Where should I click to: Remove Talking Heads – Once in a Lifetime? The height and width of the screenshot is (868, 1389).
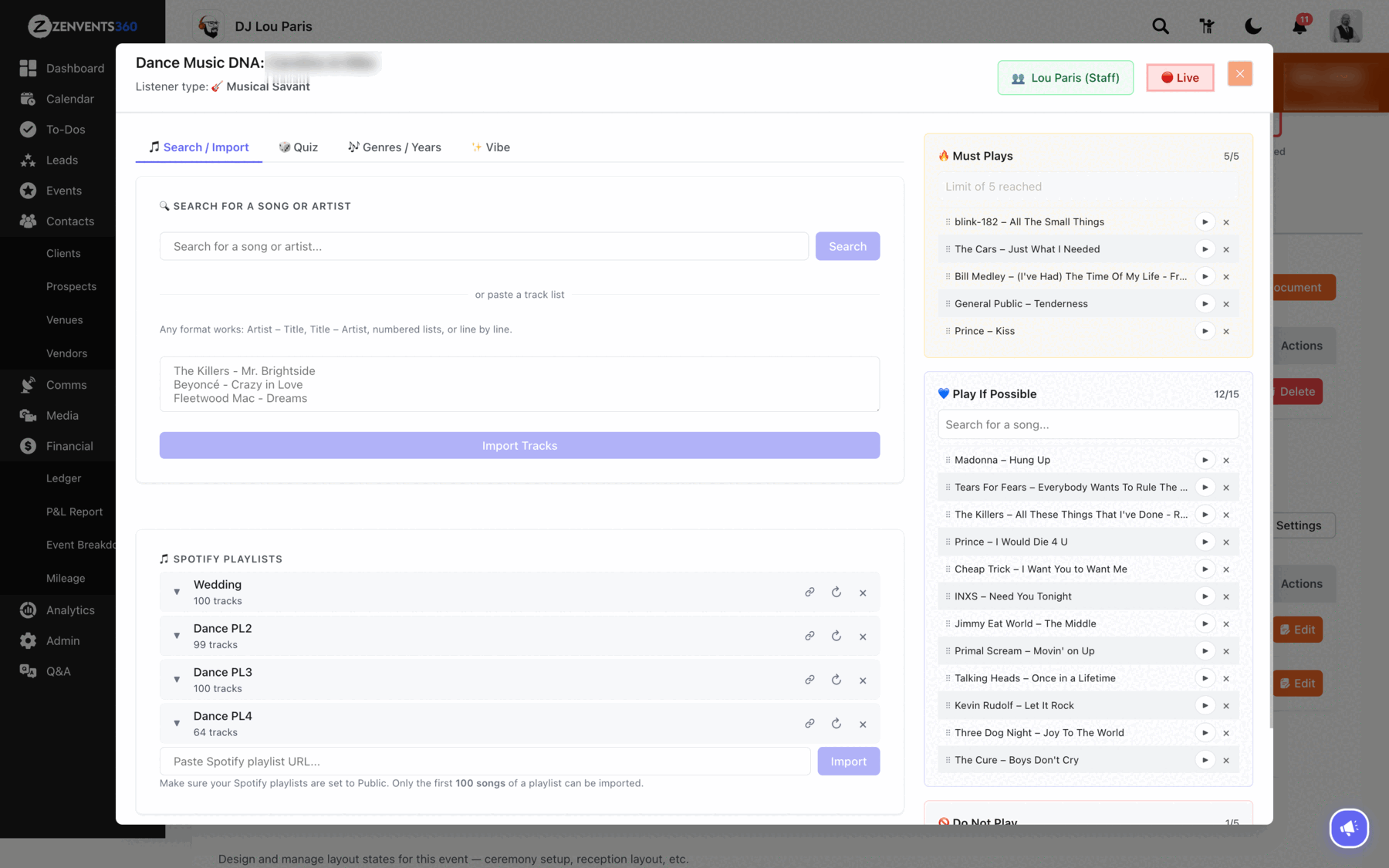1226,678
